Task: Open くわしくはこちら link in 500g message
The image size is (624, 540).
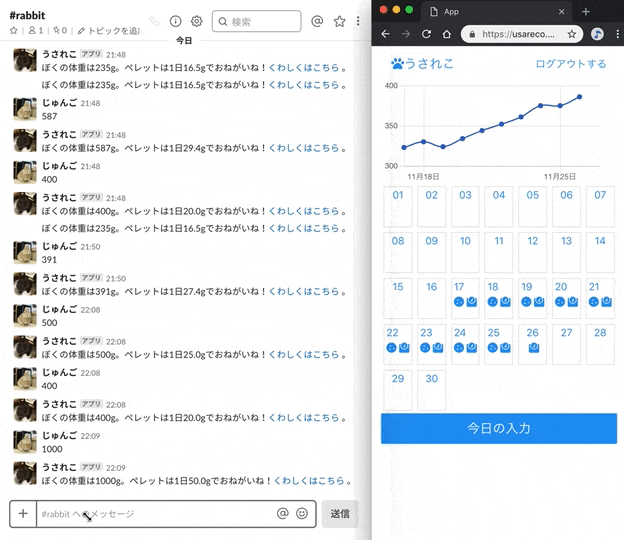Action: [x=304, y=355]
